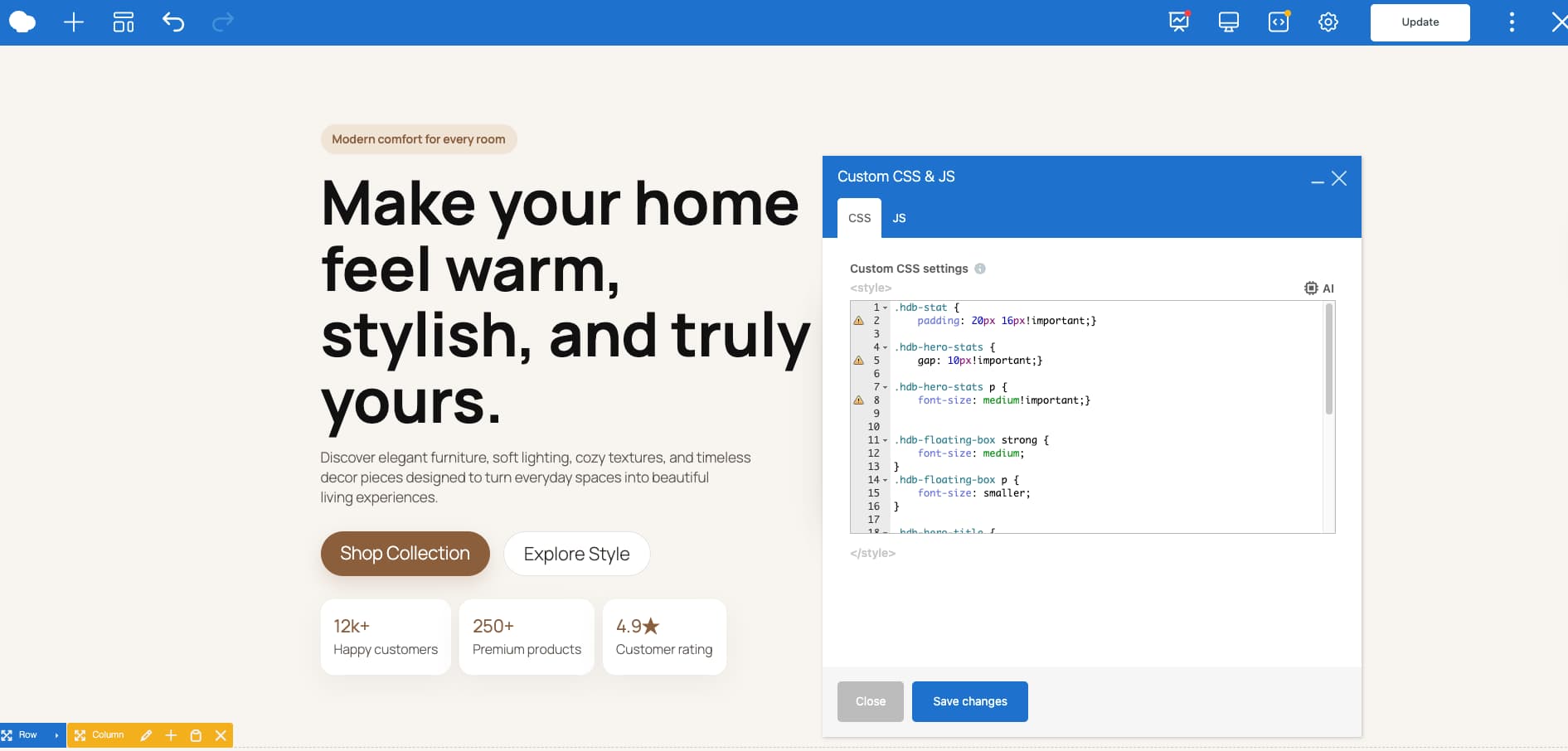The width and height of the screenshot is (1568, 751).
Task: Open the AI assistant in CSS settings
Action: (x=1320, y=288)
